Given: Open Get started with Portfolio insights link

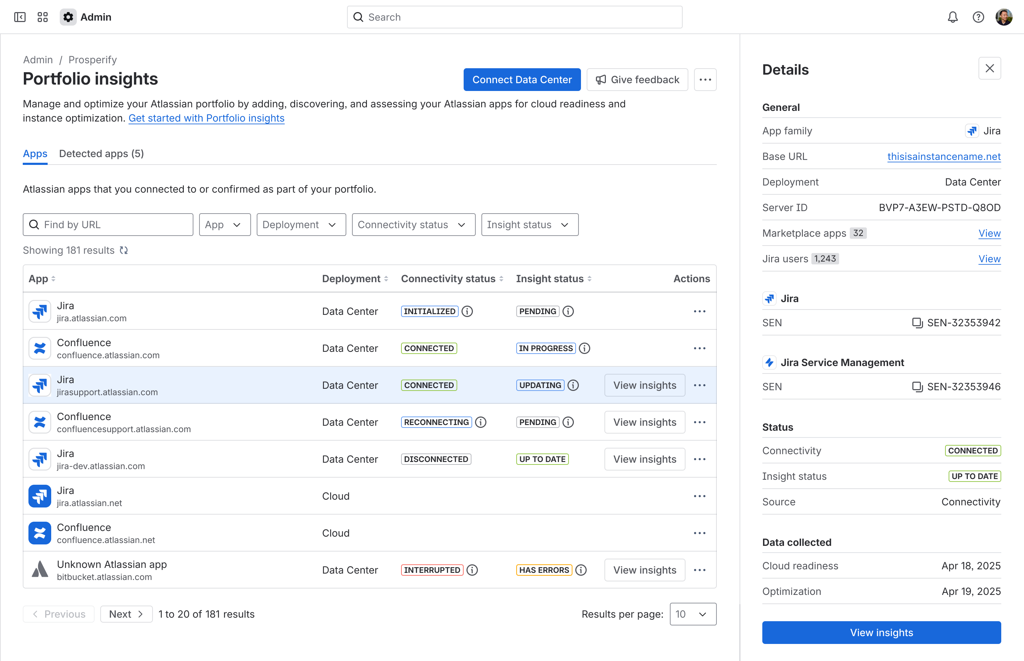Looking at the screenshot, I should [x=206, y=118].
